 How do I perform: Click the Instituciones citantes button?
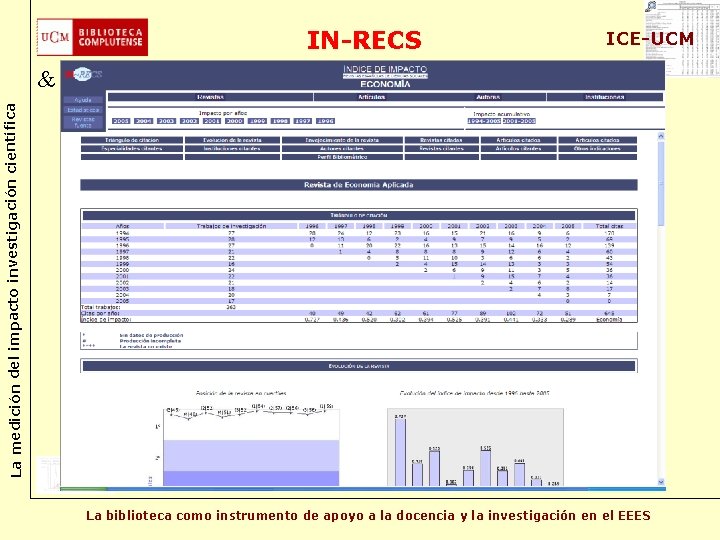tap(232, 149)
